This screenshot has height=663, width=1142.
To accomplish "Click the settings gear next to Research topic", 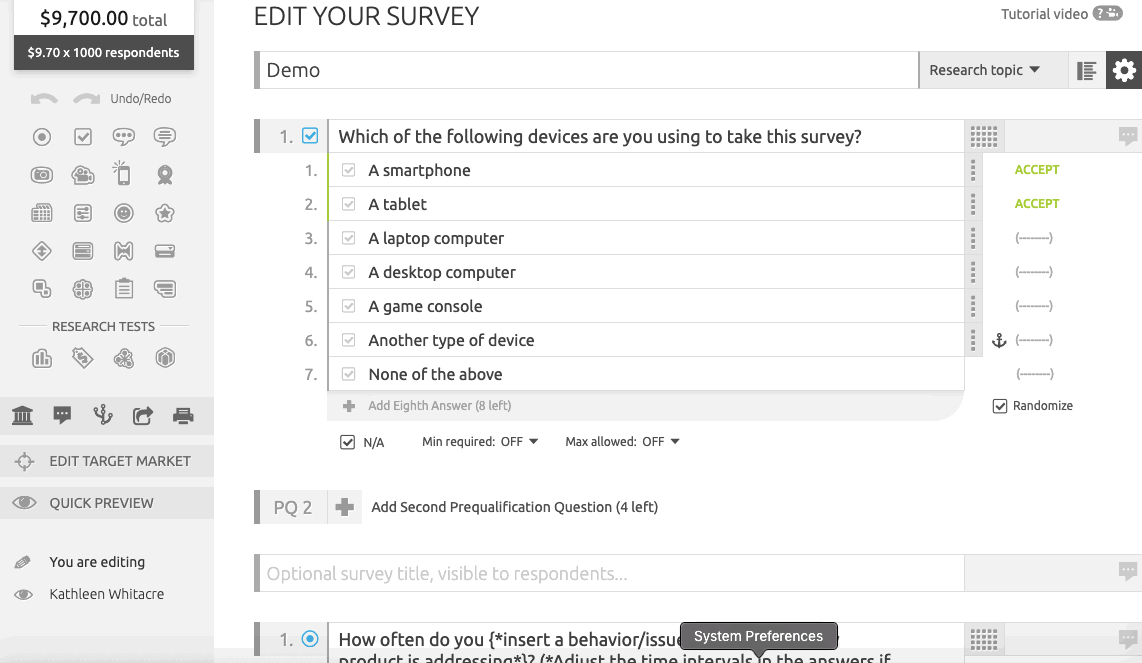I will (x=1124, y=70).
